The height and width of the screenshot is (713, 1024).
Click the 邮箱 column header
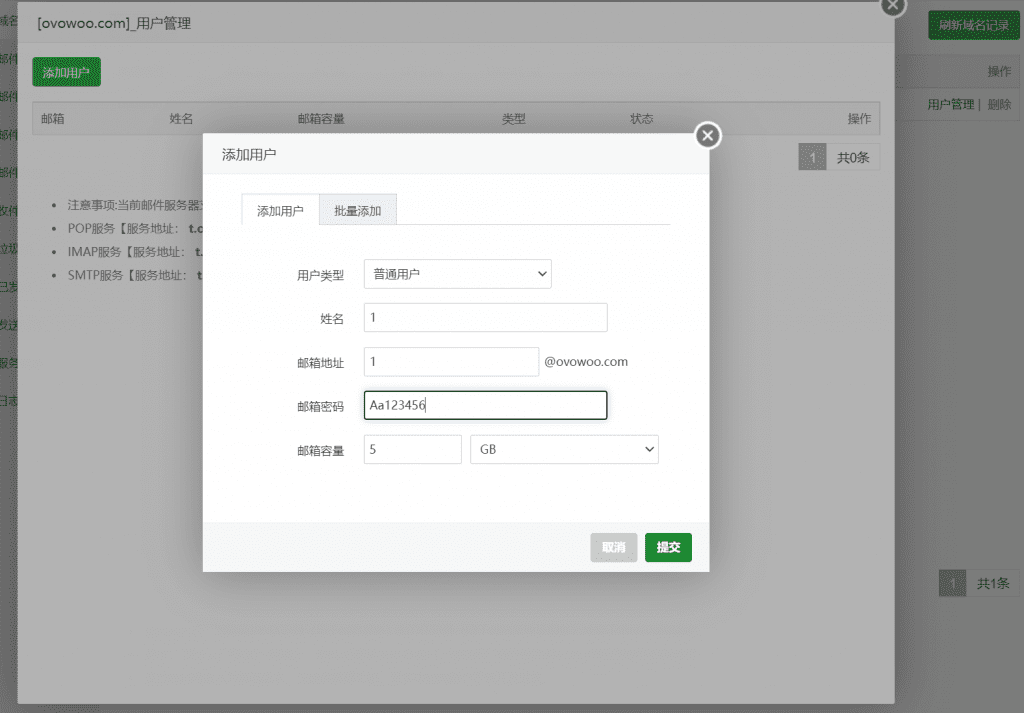point(52,118)
